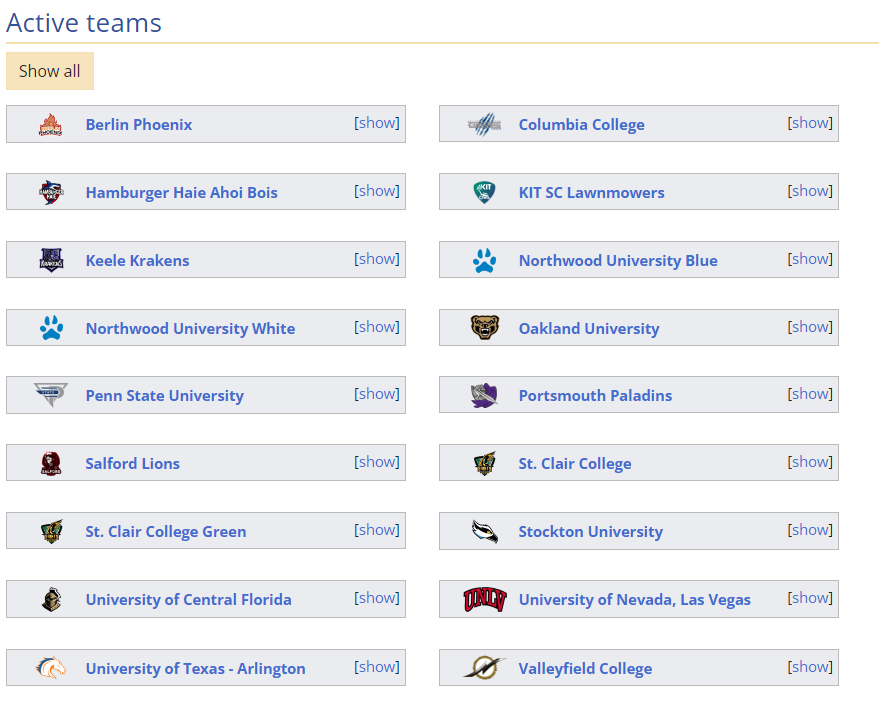The image size is (879, 702).
Task: Click the Oakland University bear logo
Action: point(485,327)
